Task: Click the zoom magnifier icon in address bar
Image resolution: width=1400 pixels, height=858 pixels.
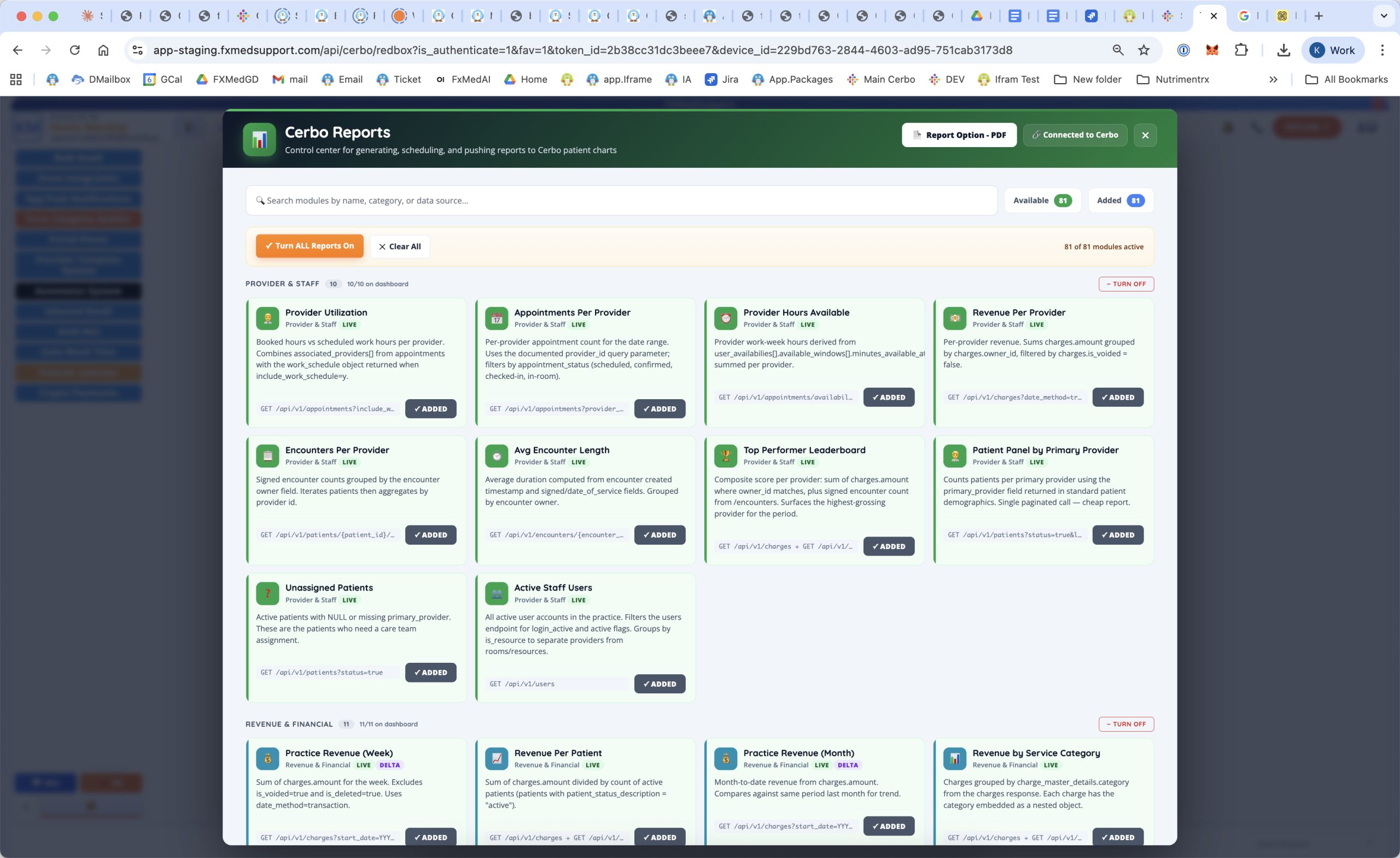Action: pyautogui.click(x=1118, y=50)
